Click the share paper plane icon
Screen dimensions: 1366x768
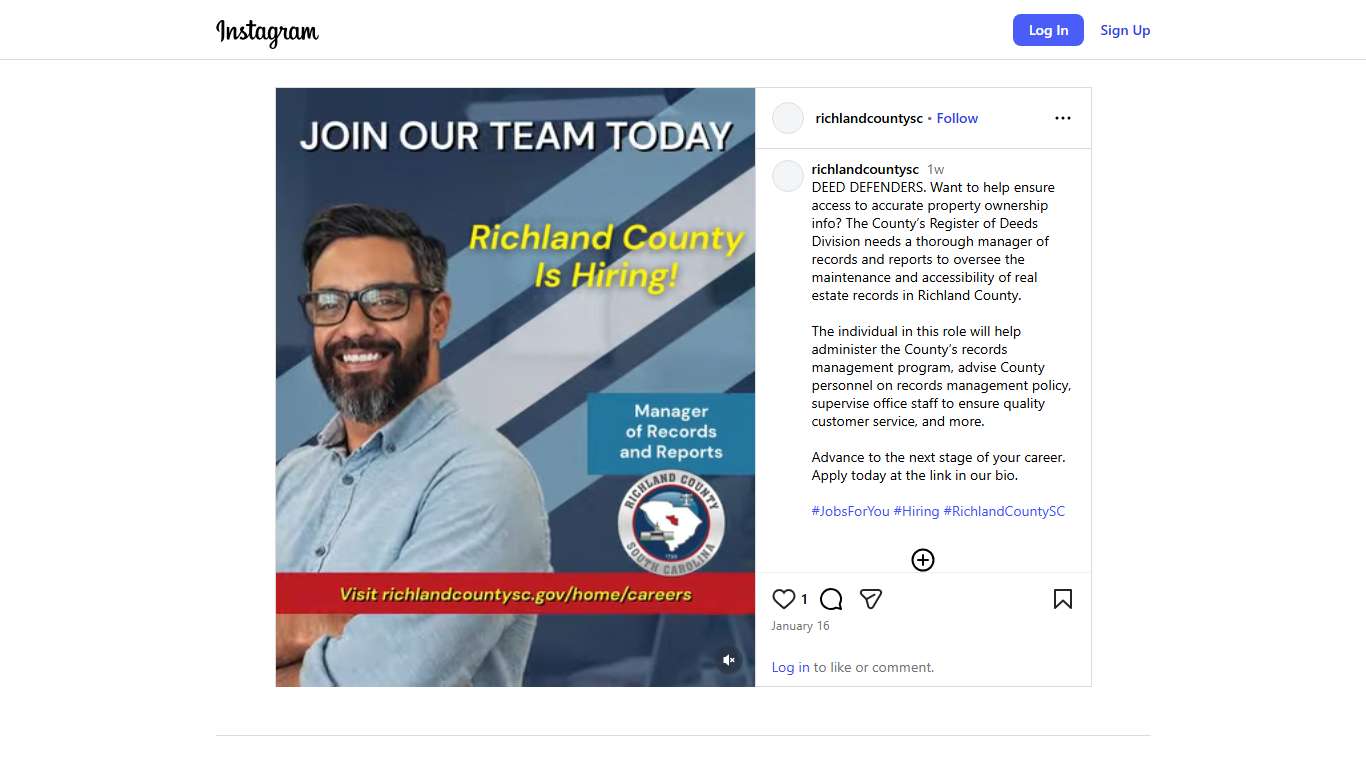coord(871,599)
